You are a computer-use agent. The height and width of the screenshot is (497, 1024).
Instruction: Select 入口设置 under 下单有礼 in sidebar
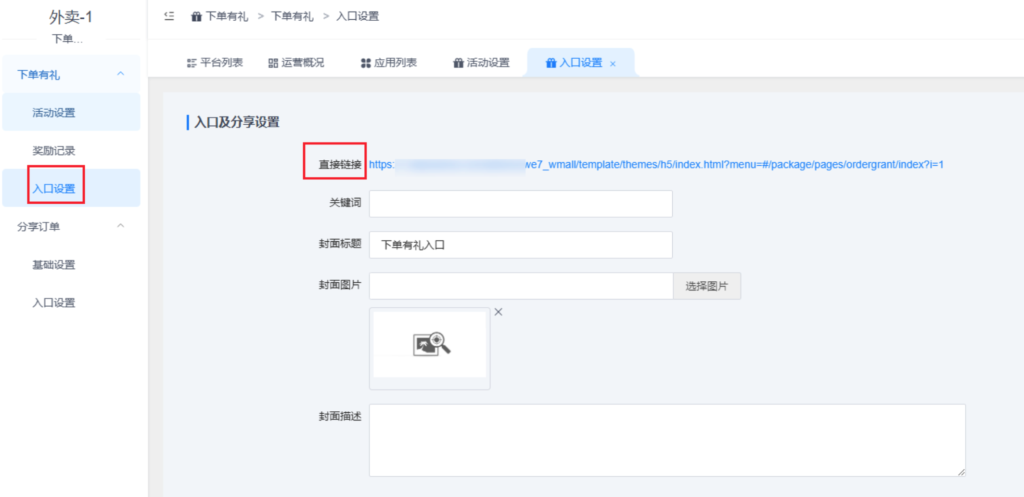tap(54, 188)
